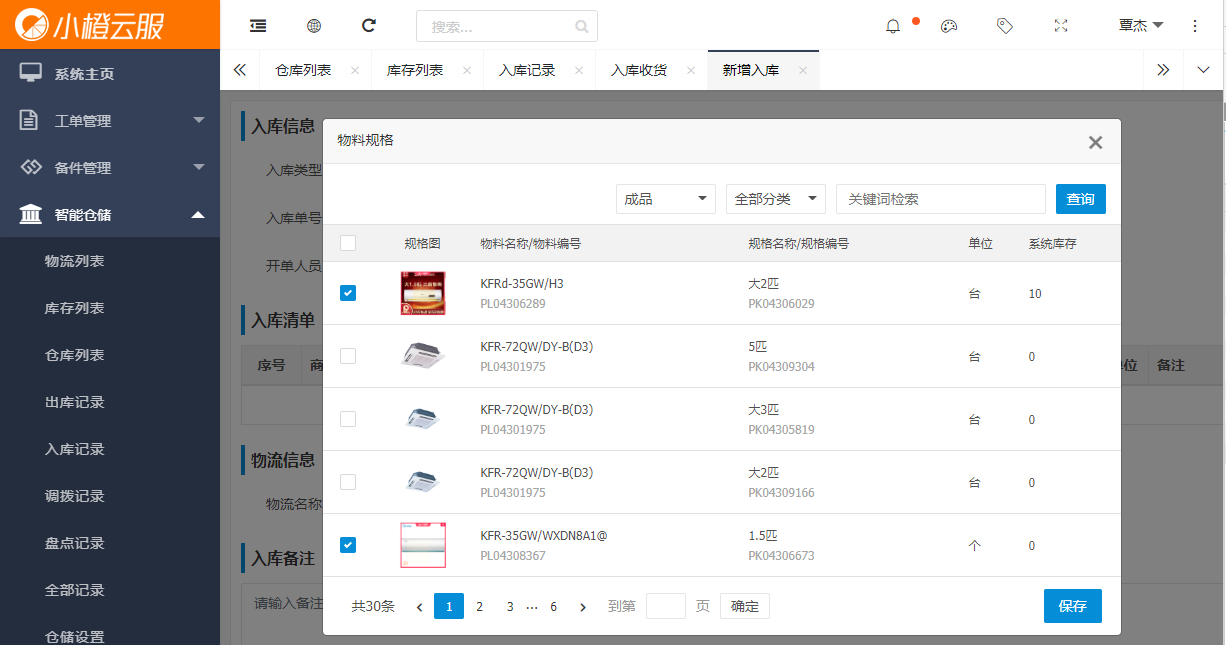The height and width of the screenshot is (645, 1226).
Task: Click the sidebar collapse menu icon
Action: click(x=258, y=26)
